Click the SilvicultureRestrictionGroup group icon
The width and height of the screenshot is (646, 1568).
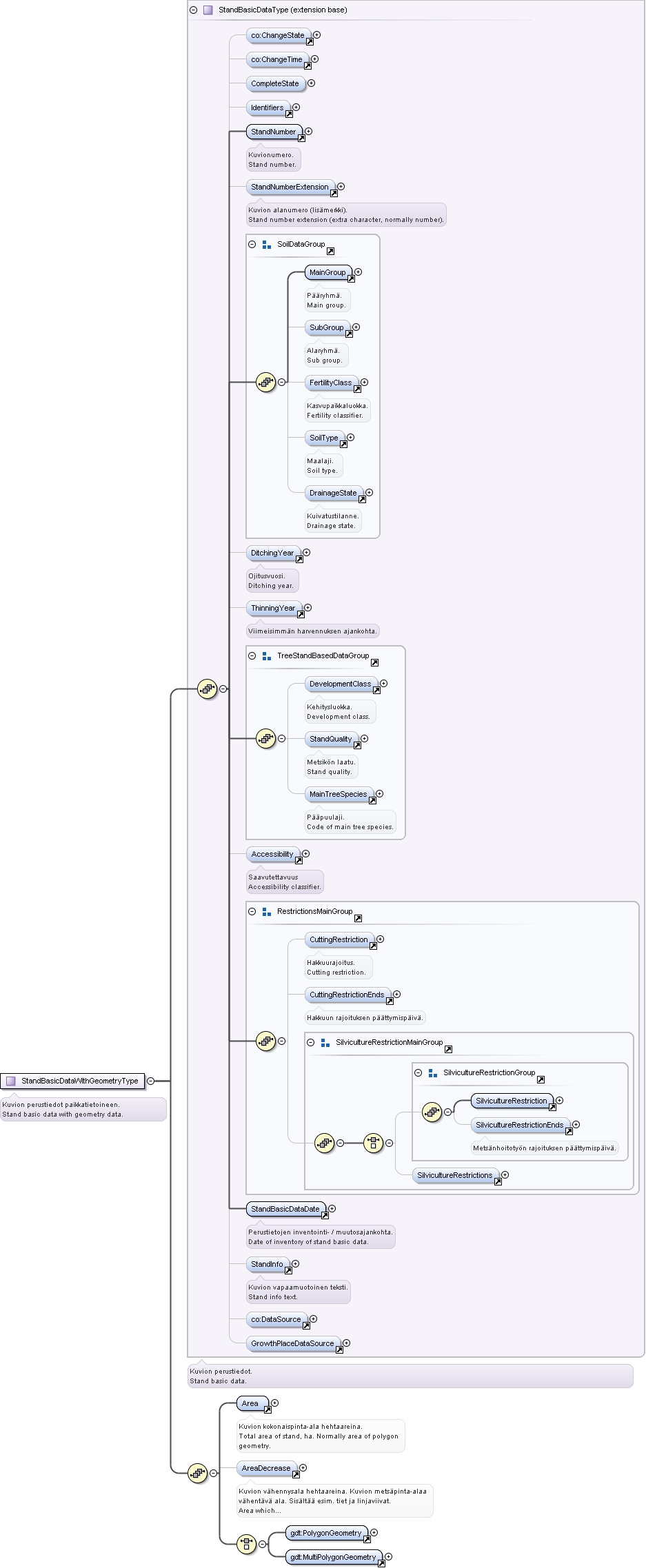point(433,1072)
